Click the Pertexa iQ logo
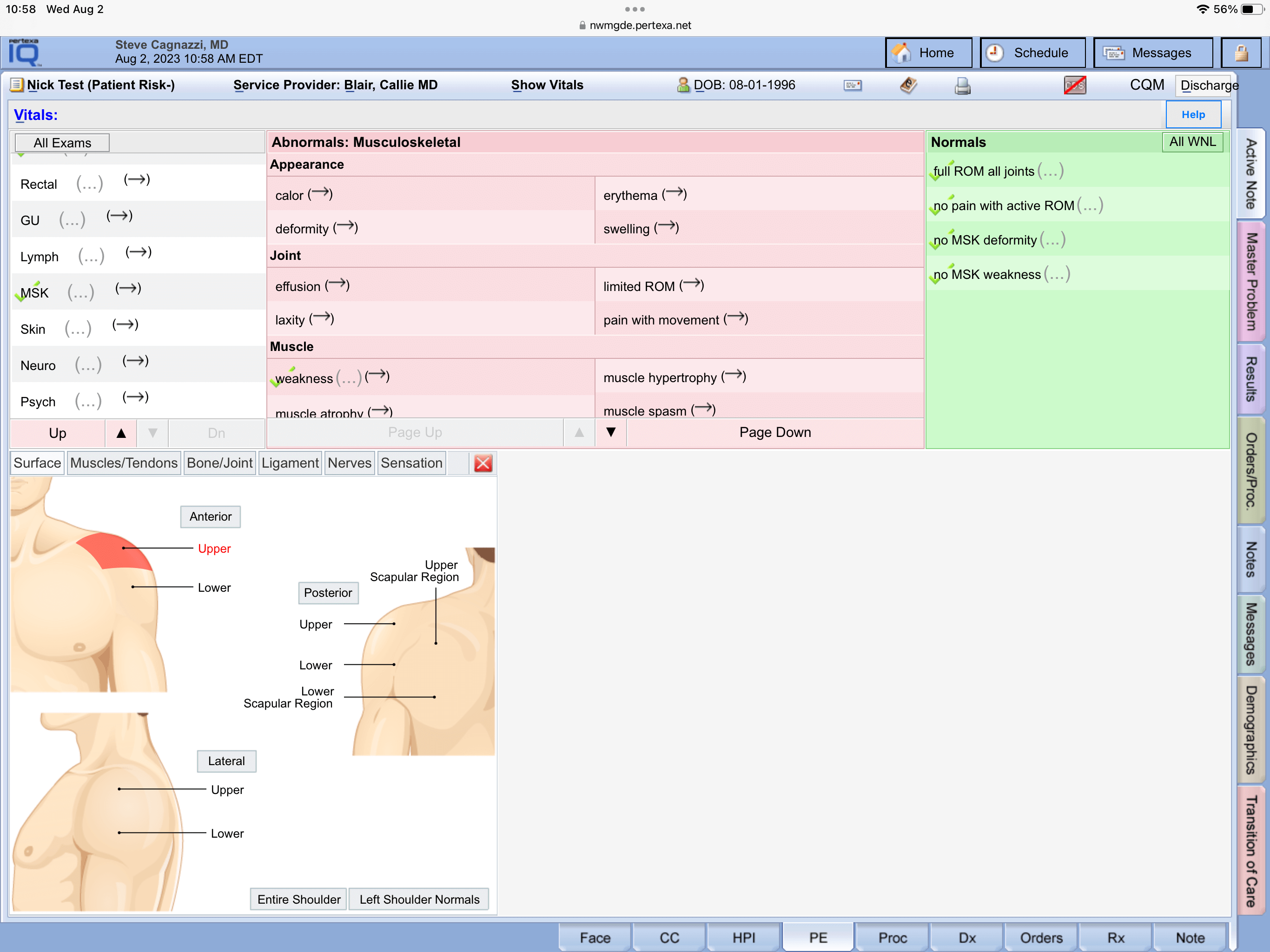The image size is (1270, 952). (x=24, y=53)
